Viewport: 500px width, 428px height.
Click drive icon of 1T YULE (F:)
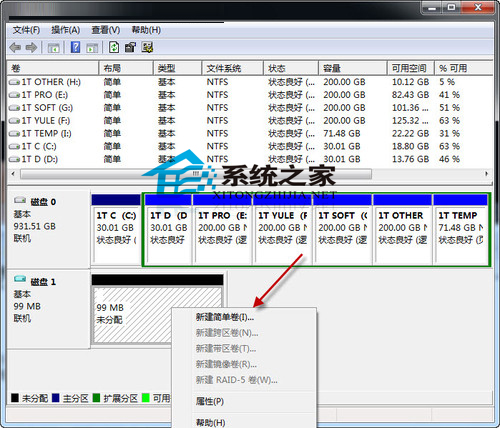click(14, 121)
